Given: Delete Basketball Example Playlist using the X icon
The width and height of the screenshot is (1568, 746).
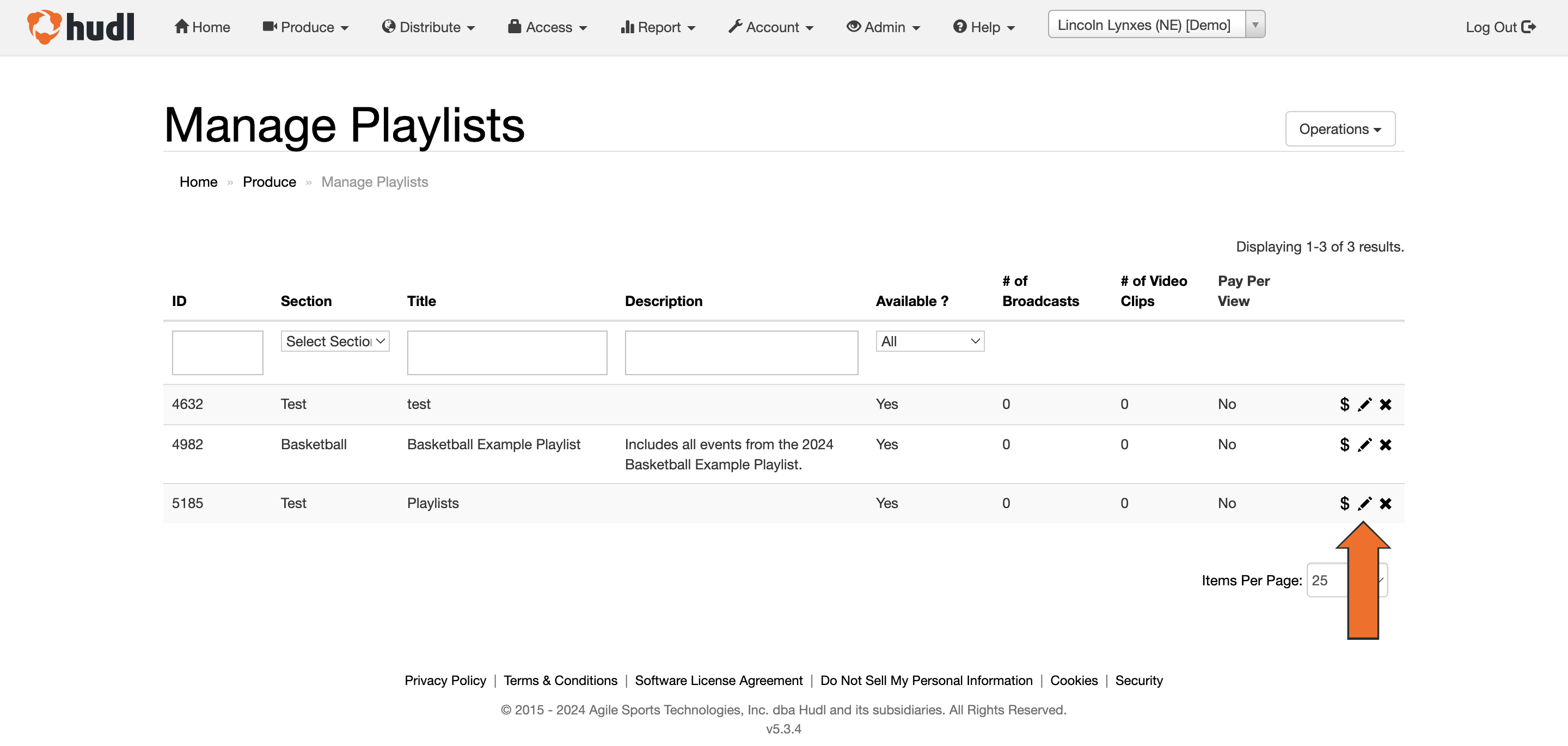Looking at the screenshot, I should (x=1386, y=444).
